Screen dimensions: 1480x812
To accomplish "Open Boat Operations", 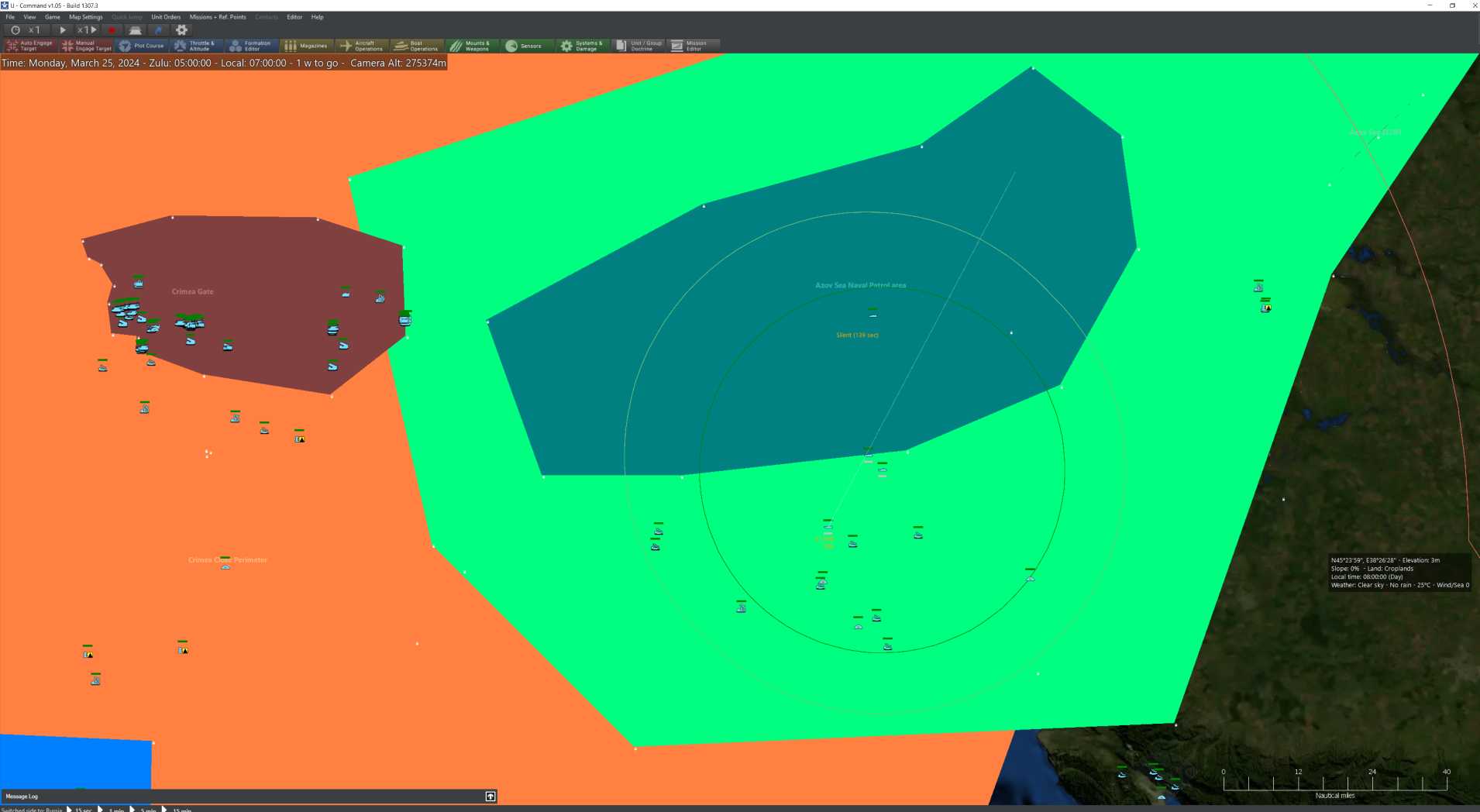I will 417,46.
